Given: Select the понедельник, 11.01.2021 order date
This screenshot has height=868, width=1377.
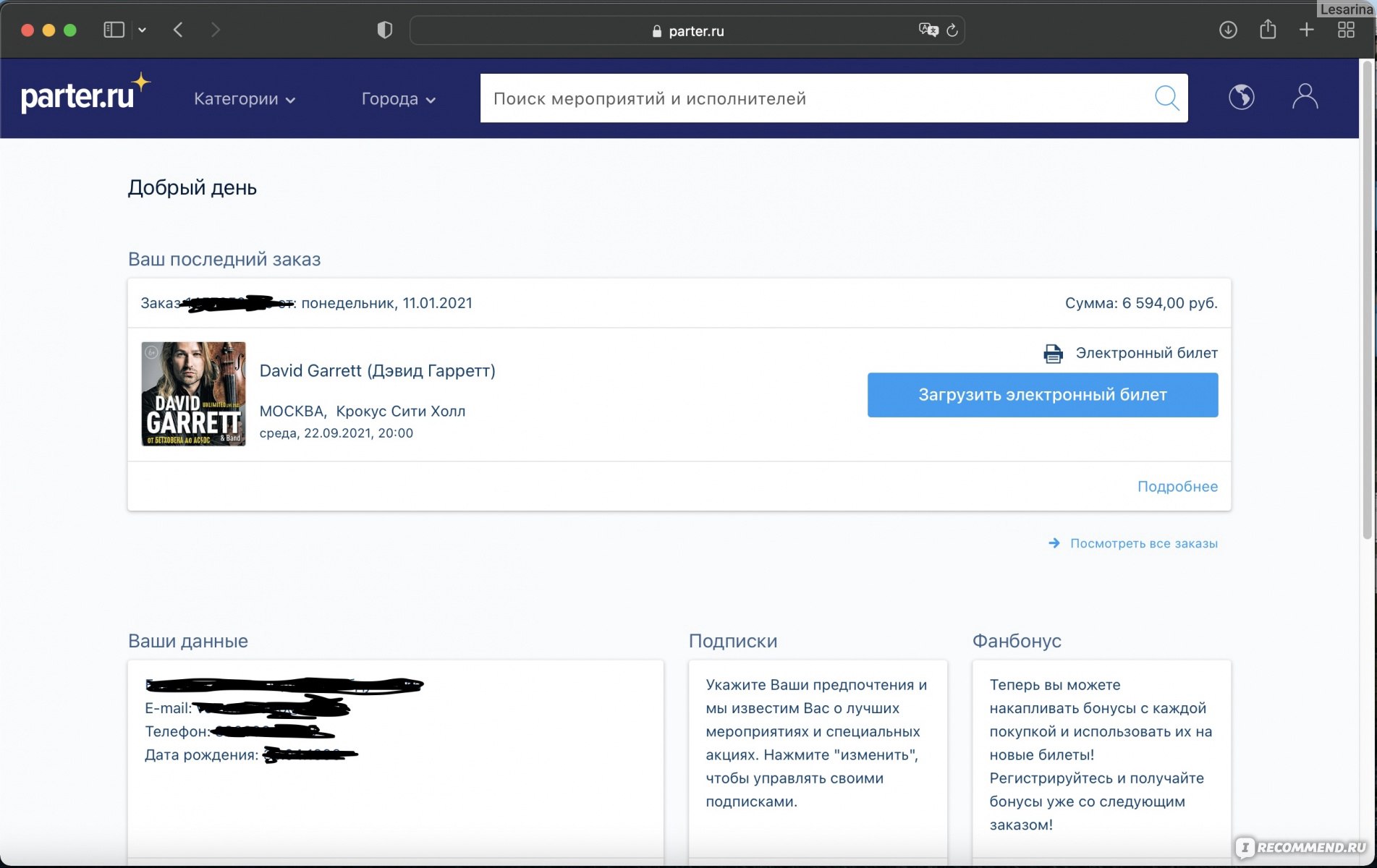Looking at the screenshot, I should tap(387, 303).
